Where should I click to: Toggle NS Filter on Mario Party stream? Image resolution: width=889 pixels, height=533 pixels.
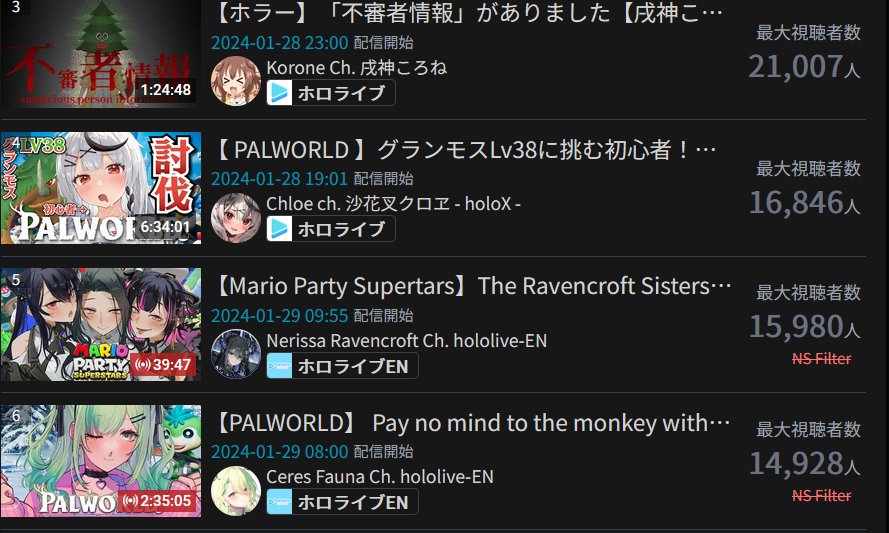822,358
